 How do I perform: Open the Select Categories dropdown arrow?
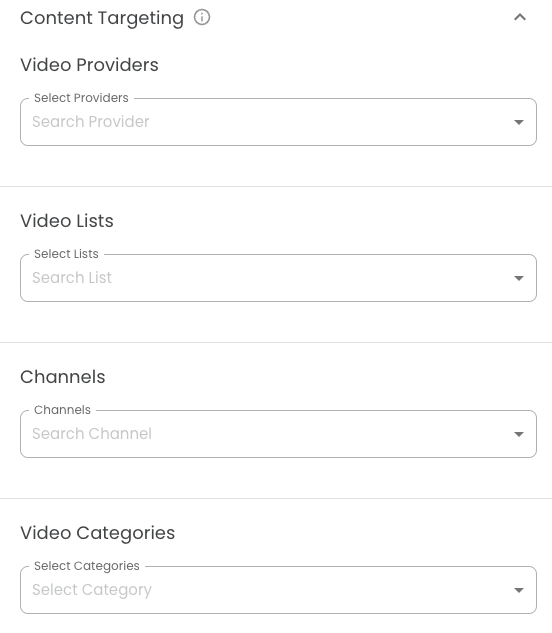coord(519,590)
